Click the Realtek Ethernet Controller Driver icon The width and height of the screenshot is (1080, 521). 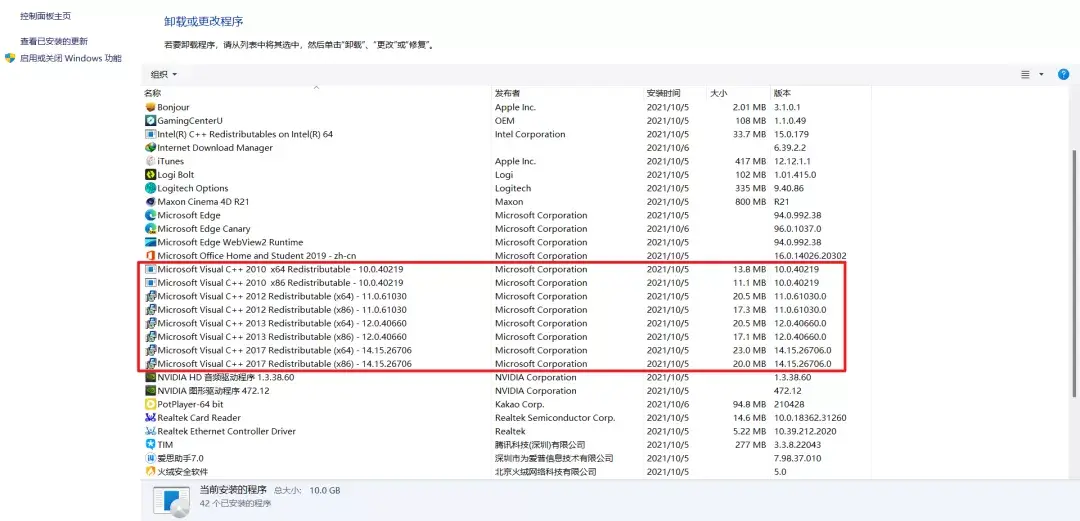click(x=151, y=431)
